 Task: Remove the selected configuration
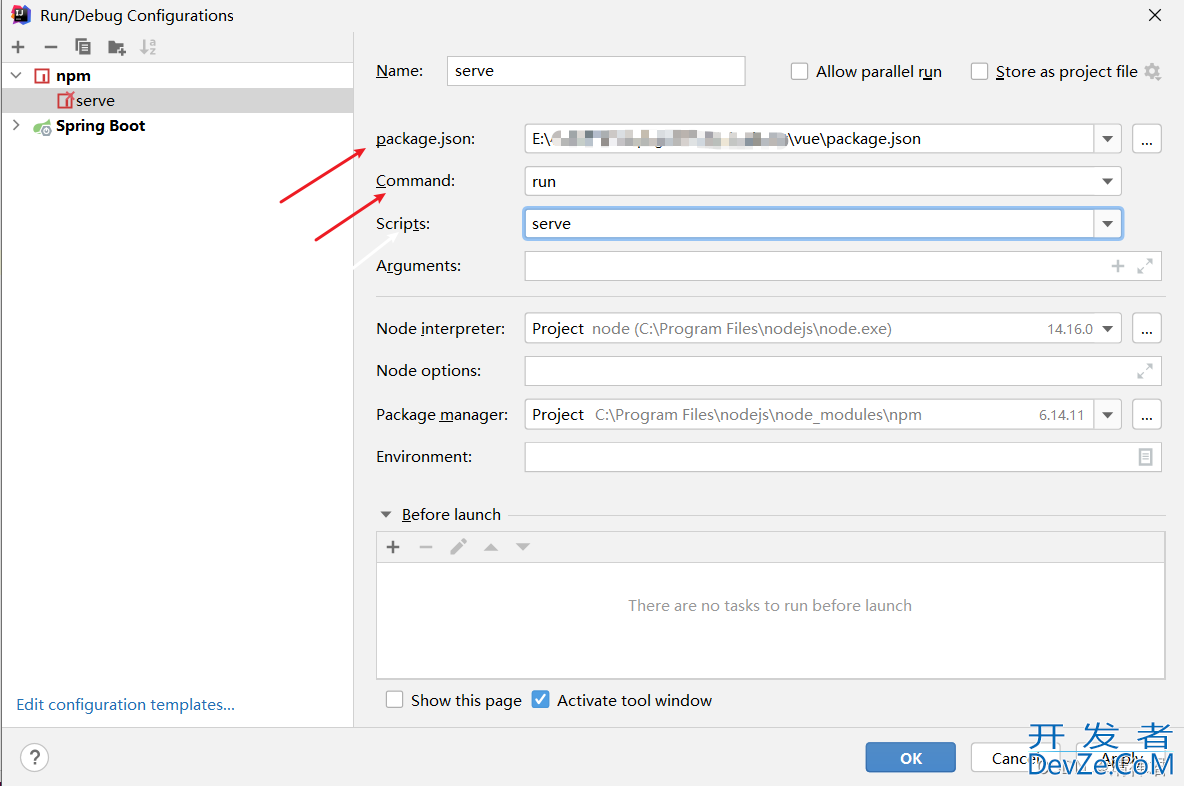(x=51, y=47)
